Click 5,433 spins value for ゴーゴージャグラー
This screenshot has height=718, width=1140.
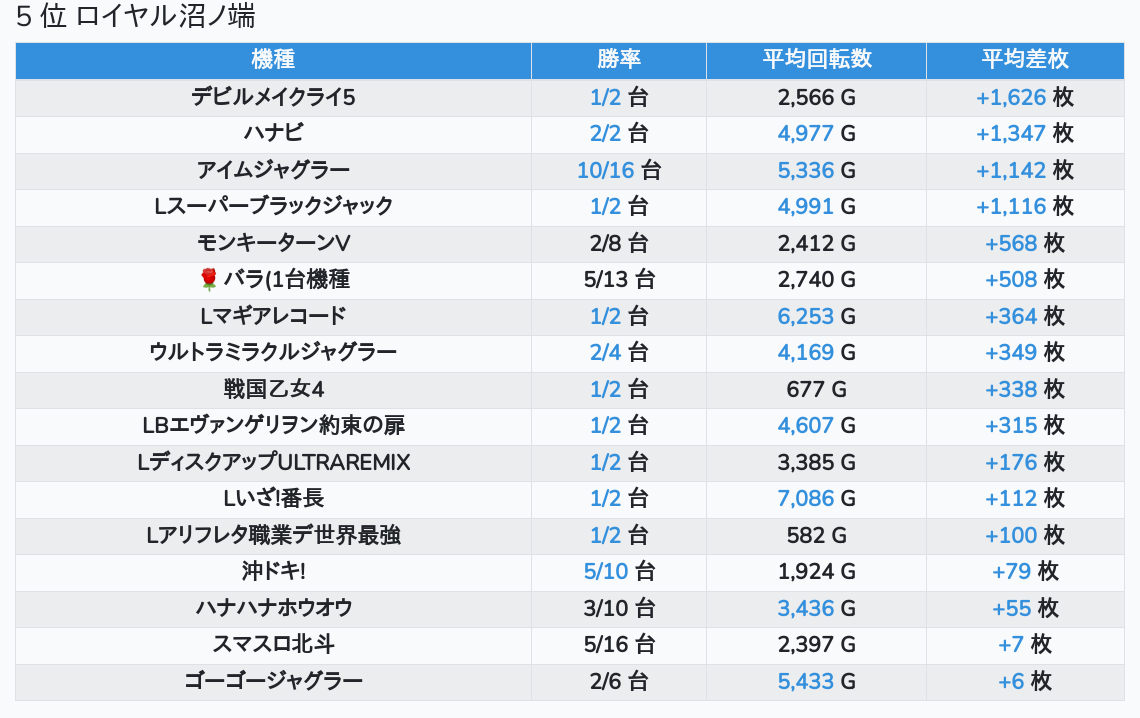click(806, 681)
